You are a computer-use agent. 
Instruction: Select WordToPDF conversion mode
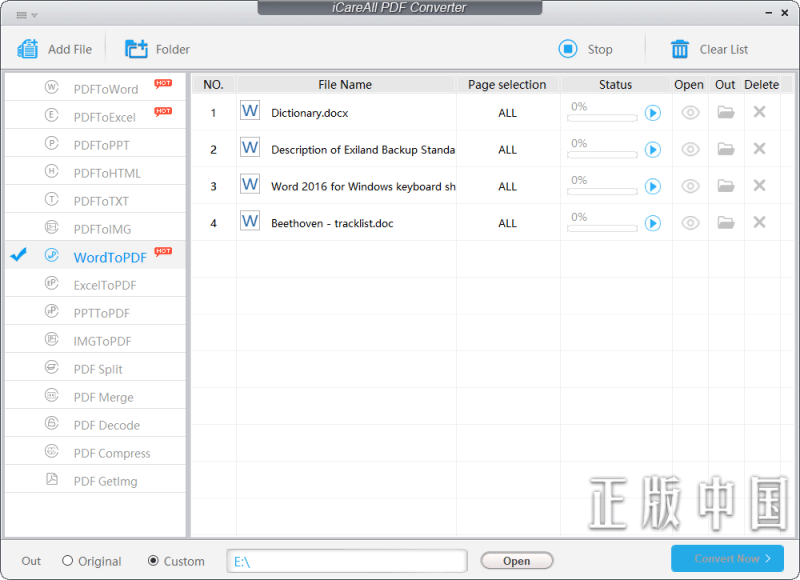tap(95, 256)
